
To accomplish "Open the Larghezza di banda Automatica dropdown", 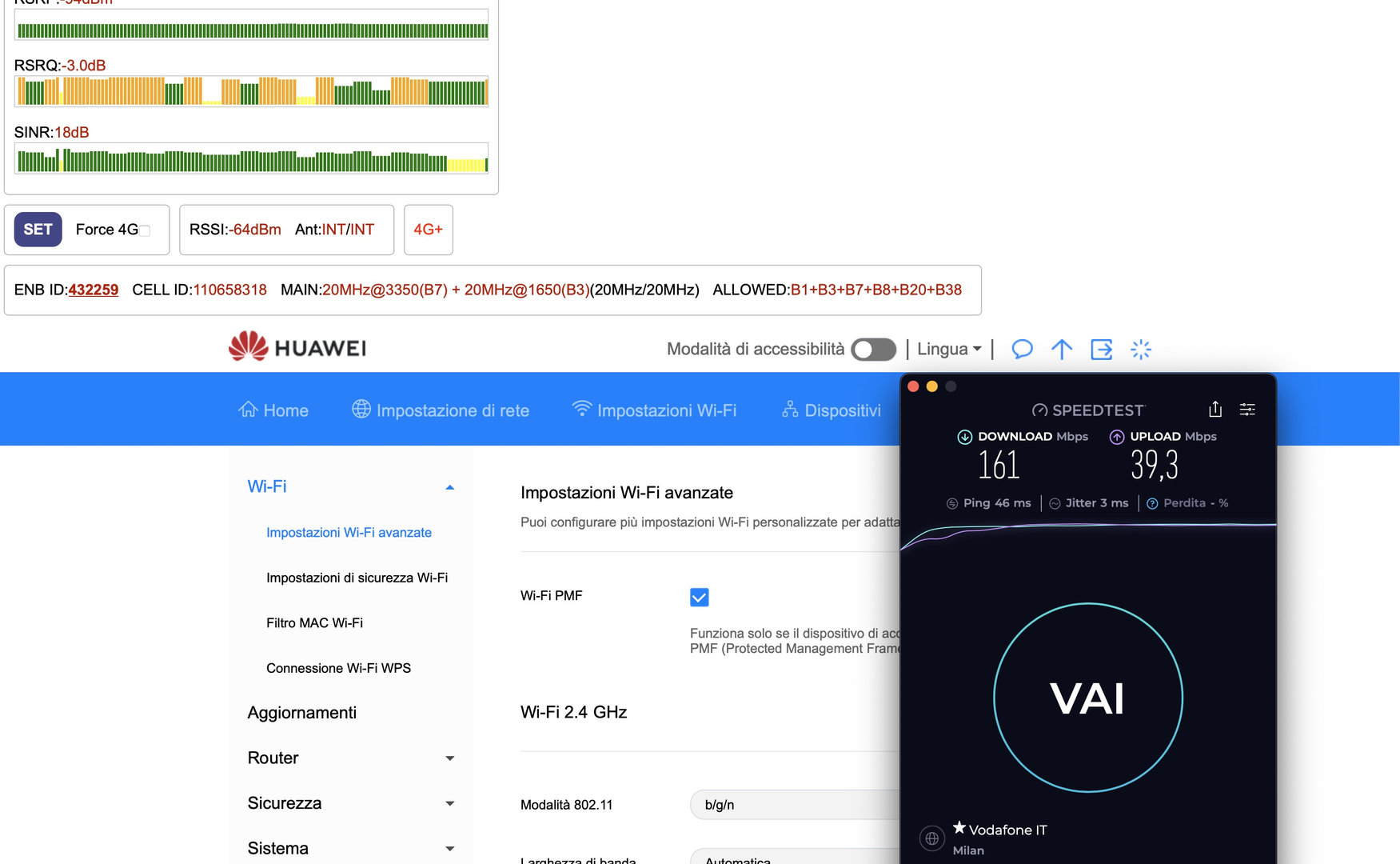I will (796, 856).
